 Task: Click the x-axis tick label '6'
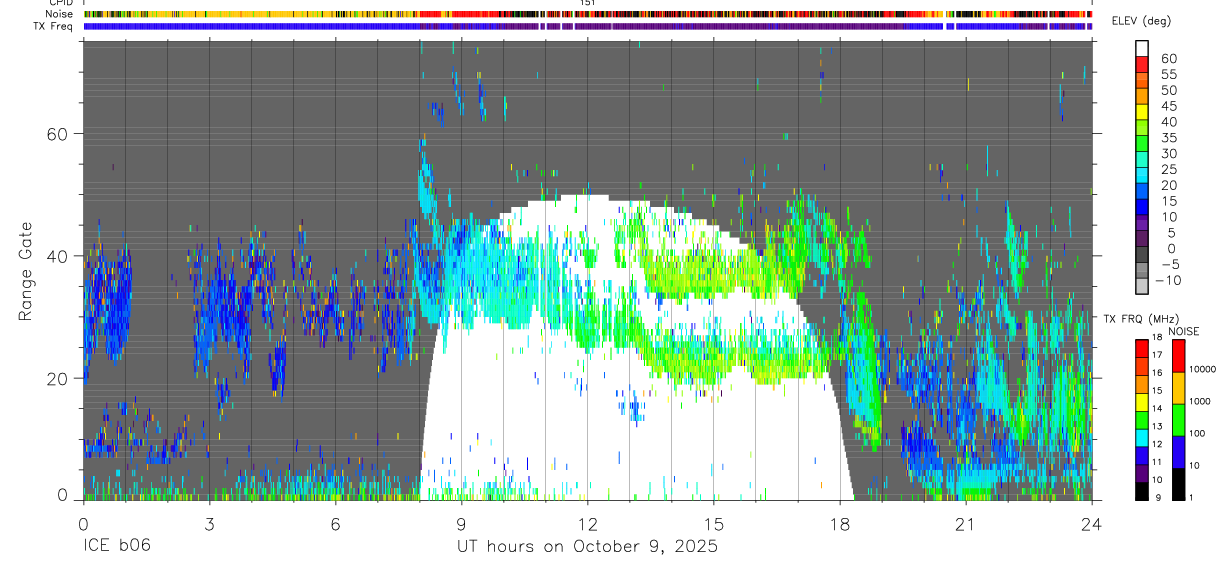pyautogui.click(x=334, y=523)
